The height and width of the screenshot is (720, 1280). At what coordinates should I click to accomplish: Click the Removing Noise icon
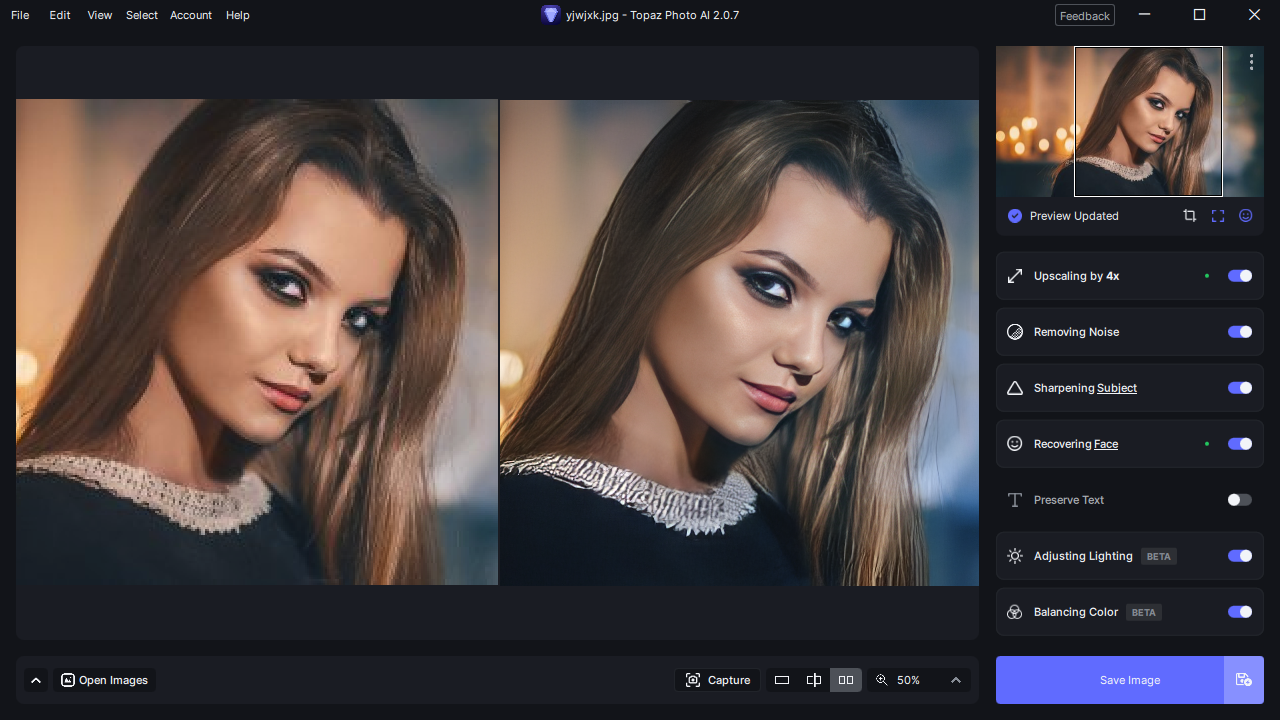pyautogui.click(x=1015, y=332)
